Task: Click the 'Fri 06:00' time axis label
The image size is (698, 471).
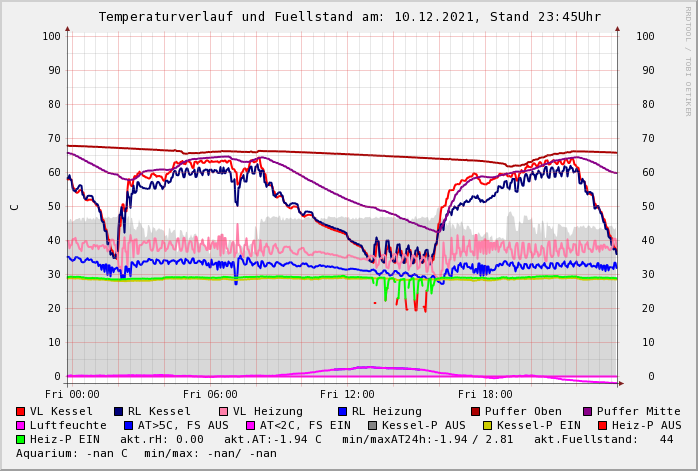Action: pyautogui.click(x=210, y=394)
